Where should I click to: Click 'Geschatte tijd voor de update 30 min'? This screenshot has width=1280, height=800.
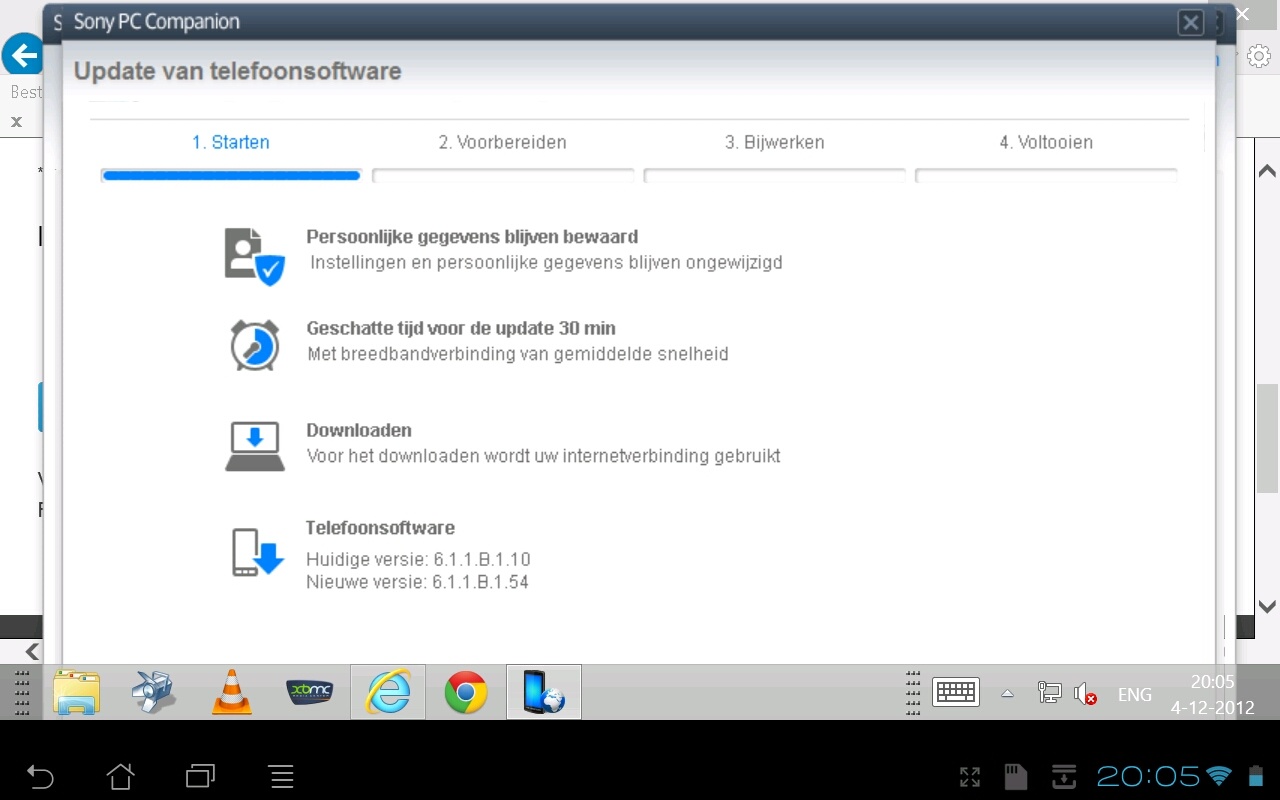(x=461, y=328)
